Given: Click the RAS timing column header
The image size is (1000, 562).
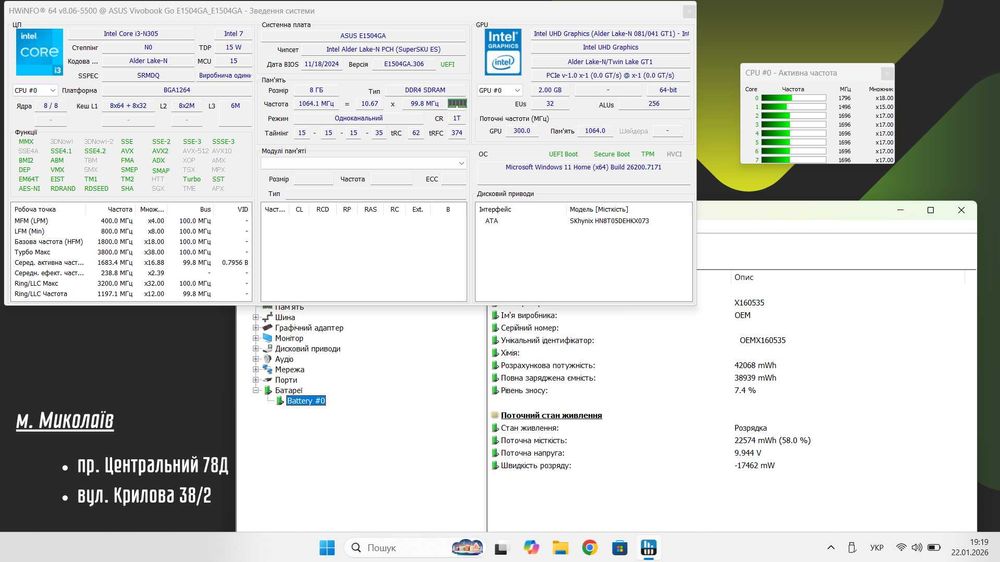Looking at the screenshot, I should pyautogui.click(x=371, y=209).
